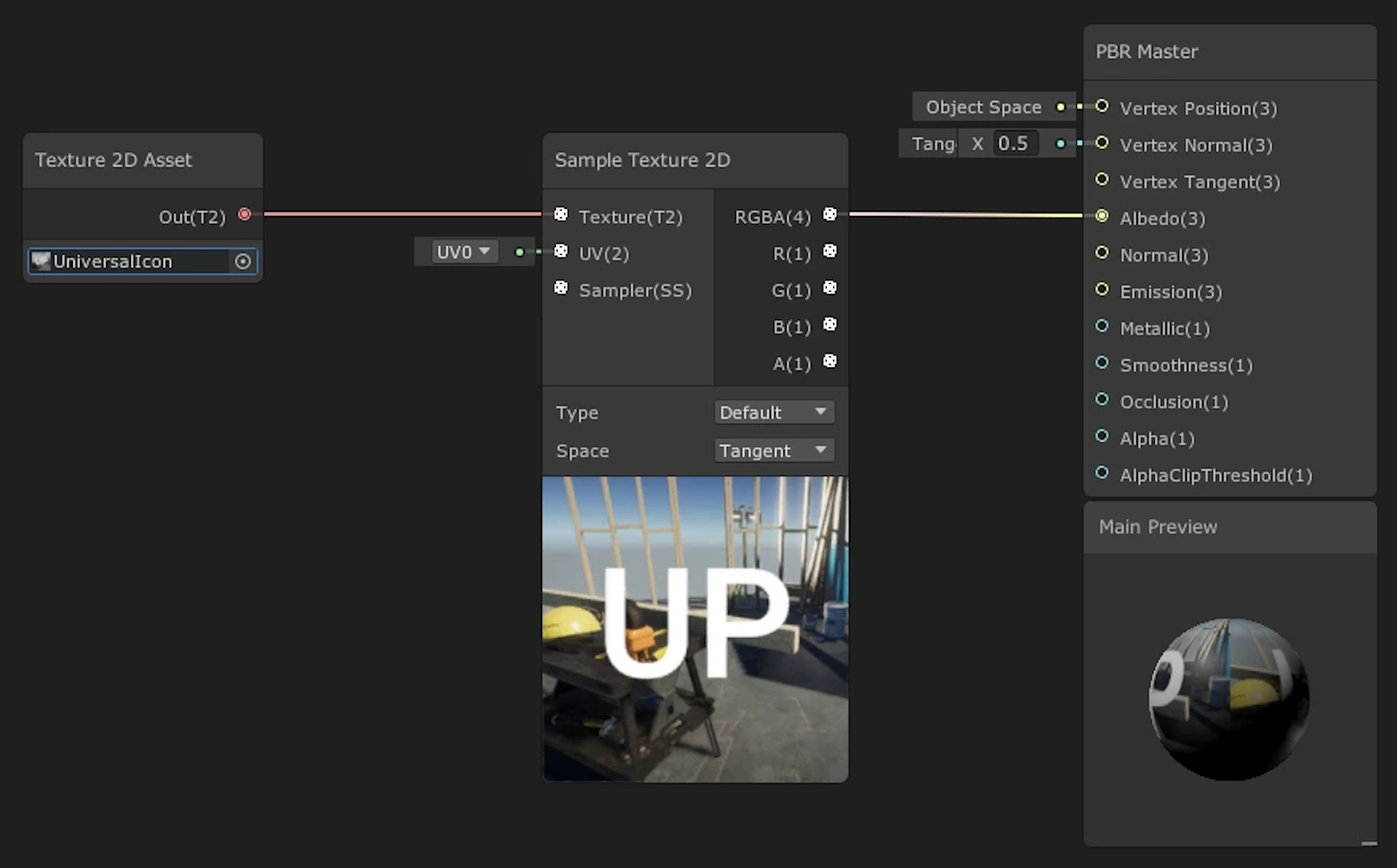
Task: Click the A(1) alpha output port
Action: pos(829,361)
